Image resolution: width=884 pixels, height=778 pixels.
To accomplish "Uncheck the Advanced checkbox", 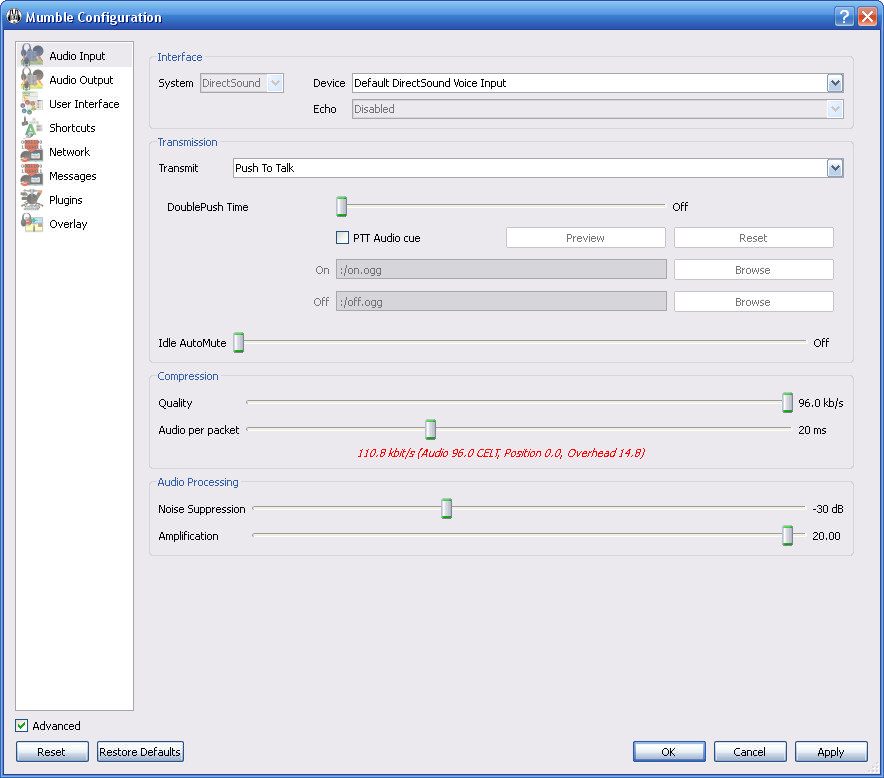I will [22, 726].
